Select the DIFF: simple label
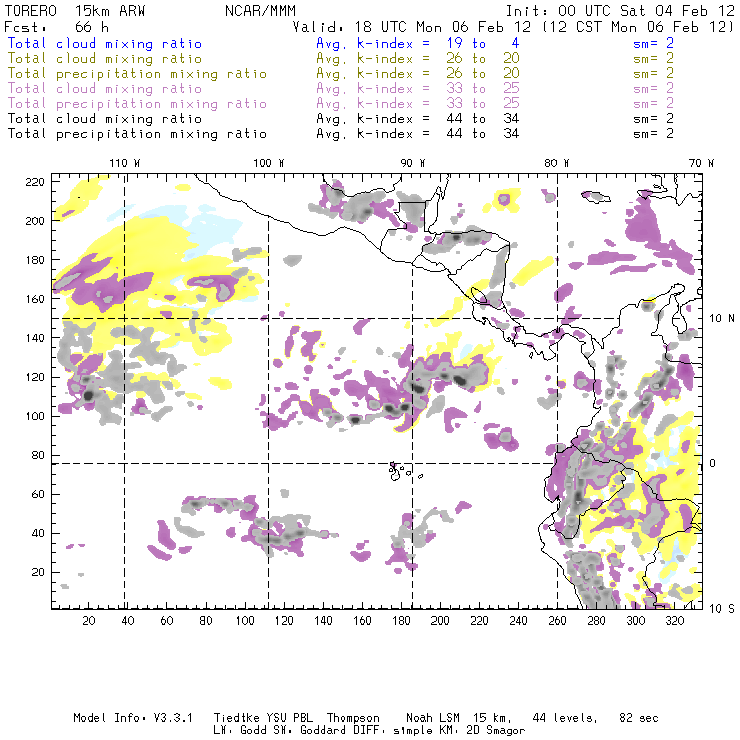 (x=390, y=731)
